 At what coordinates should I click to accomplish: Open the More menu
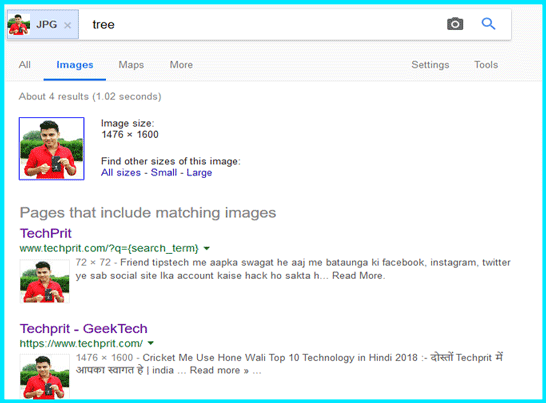(181, 65)
